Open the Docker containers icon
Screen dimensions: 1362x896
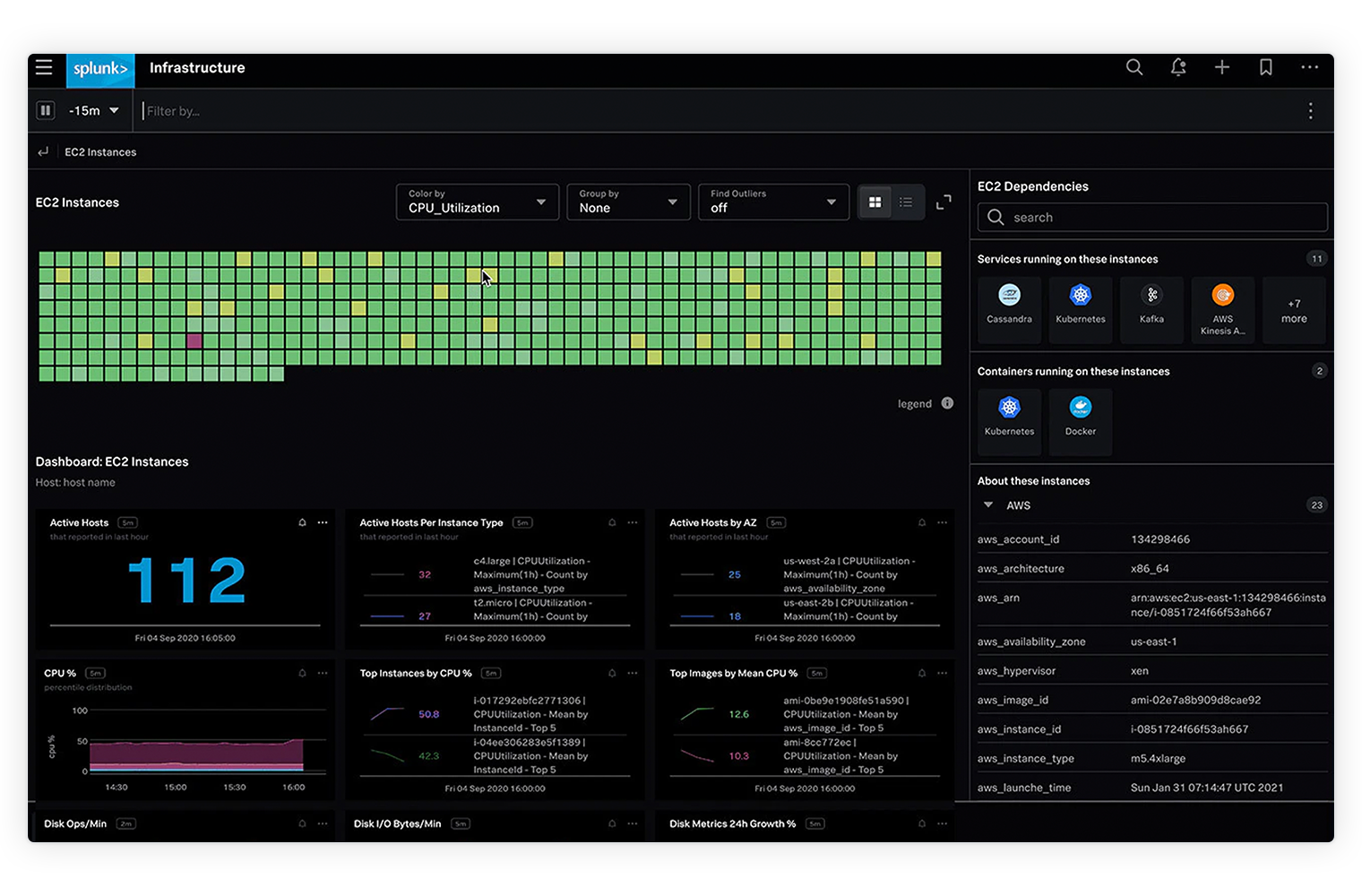tap(1080, 421)
